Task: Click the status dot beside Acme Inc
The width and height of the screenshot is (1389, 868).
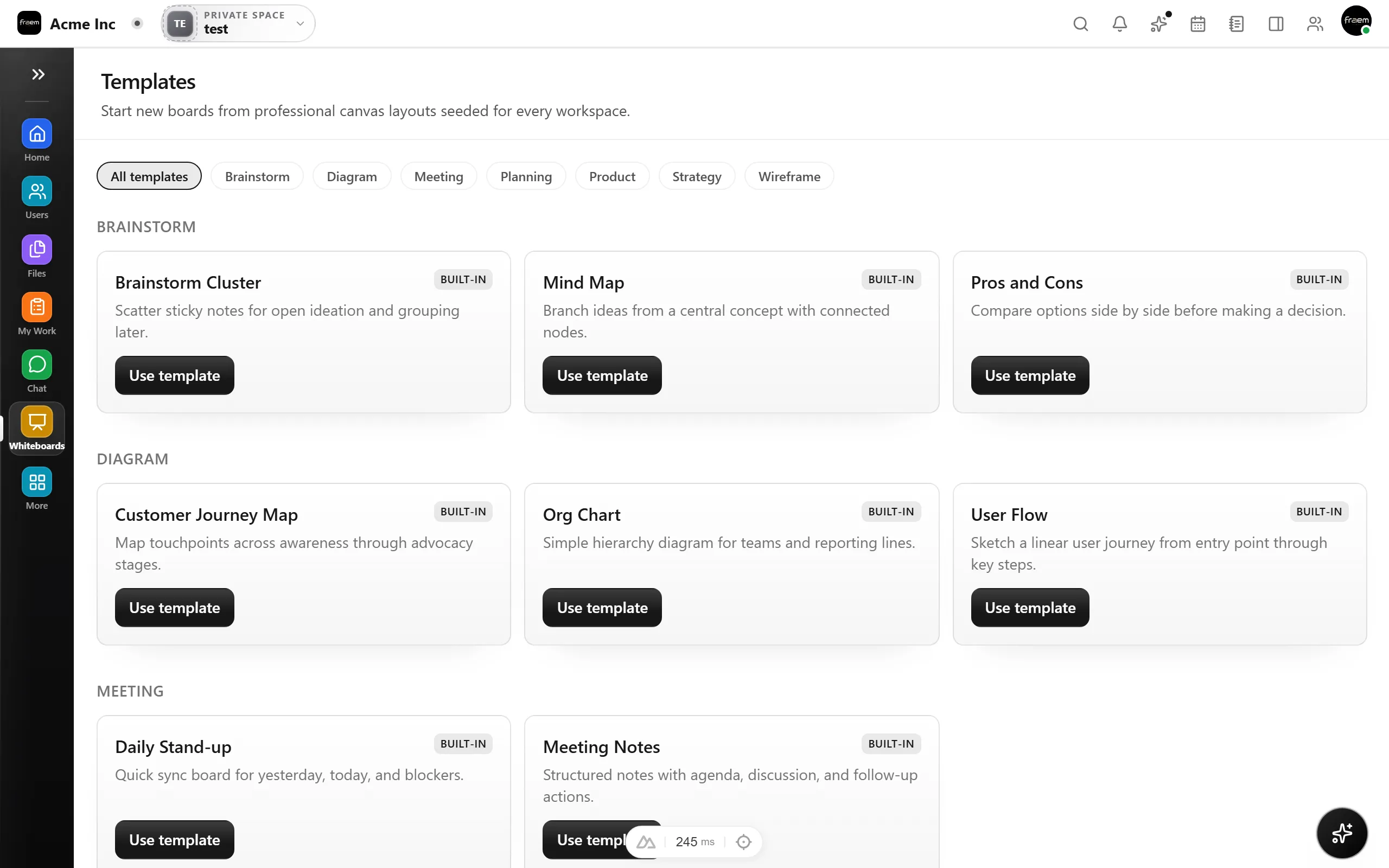Action: point(137,23)
